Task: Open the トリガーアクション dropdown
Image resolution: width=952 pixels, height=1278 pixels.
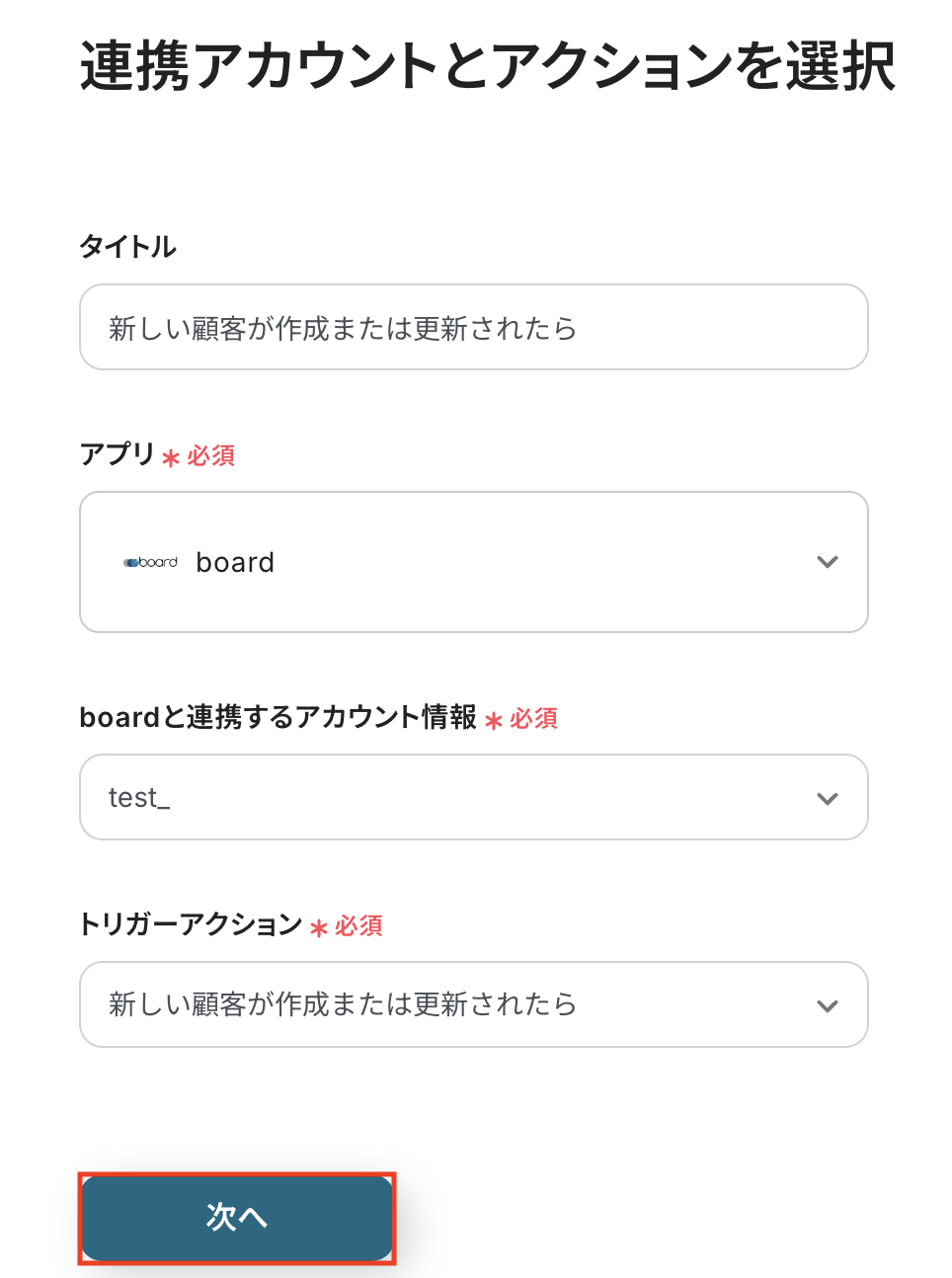Action: pyautogui.click(x=474, y=1004)
